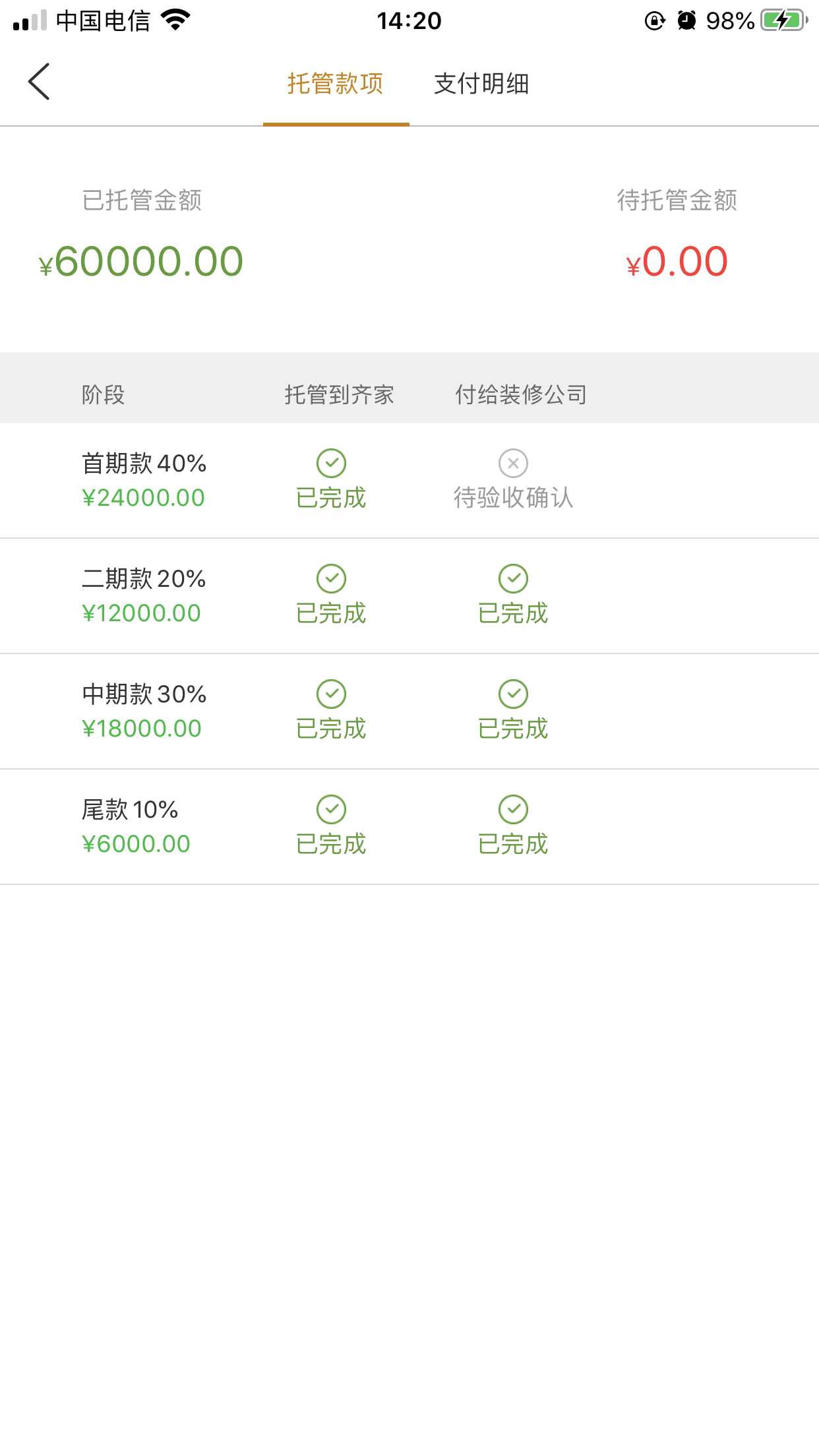The width and height of the screenshot is (819, 1456).
Task: Tap 待验收确认 status for 首期款
Action: [x=513, y=498]
